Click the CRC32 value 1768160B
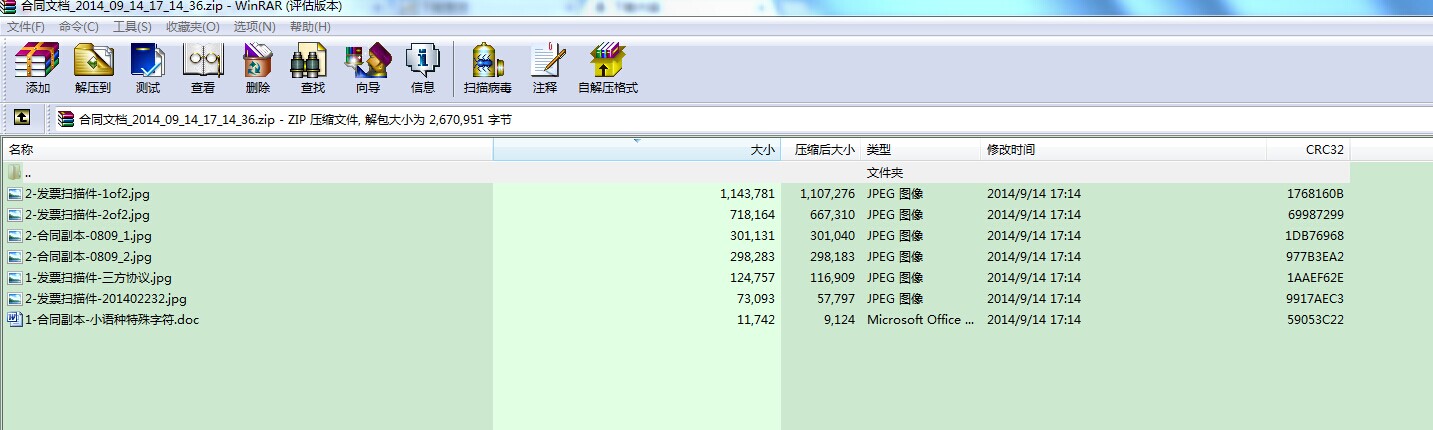 1315,194
